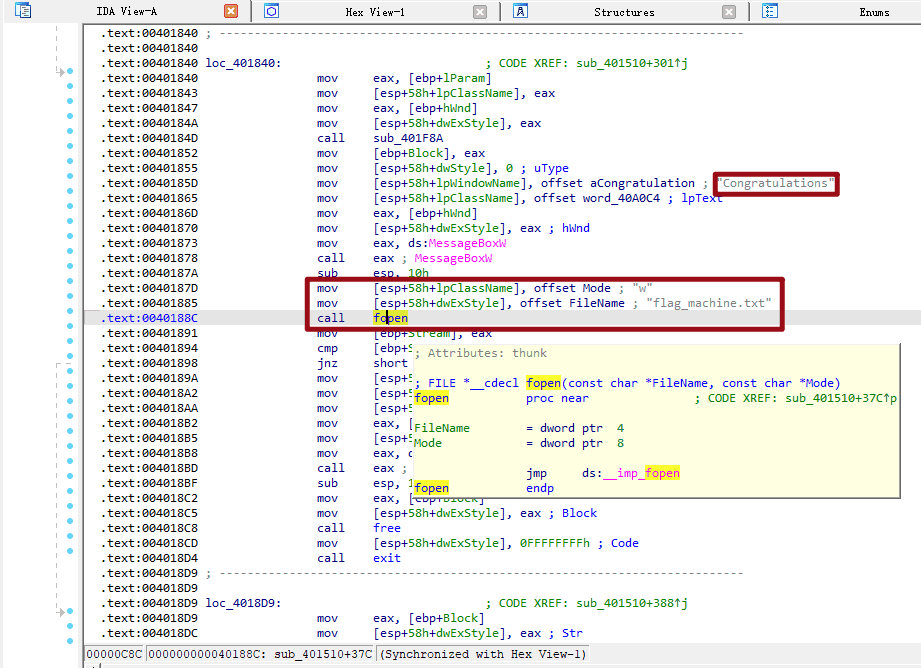This screenshot has width=921, height=668.
Task: Click the Enums tab icon
Action: pos(770,11)
